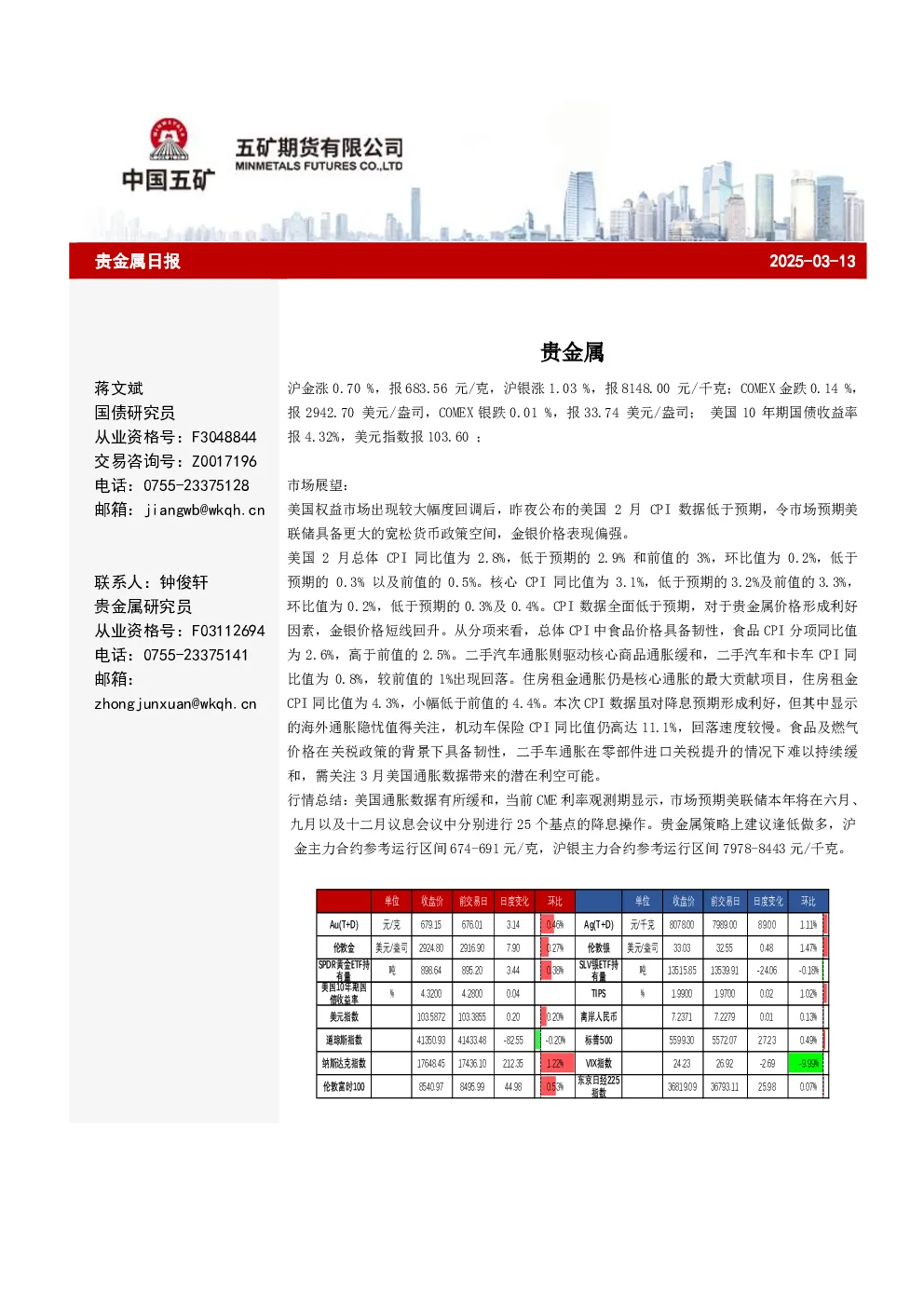
Task: Click the '五矿期货有限公司' company name
Action: point(319,147)
